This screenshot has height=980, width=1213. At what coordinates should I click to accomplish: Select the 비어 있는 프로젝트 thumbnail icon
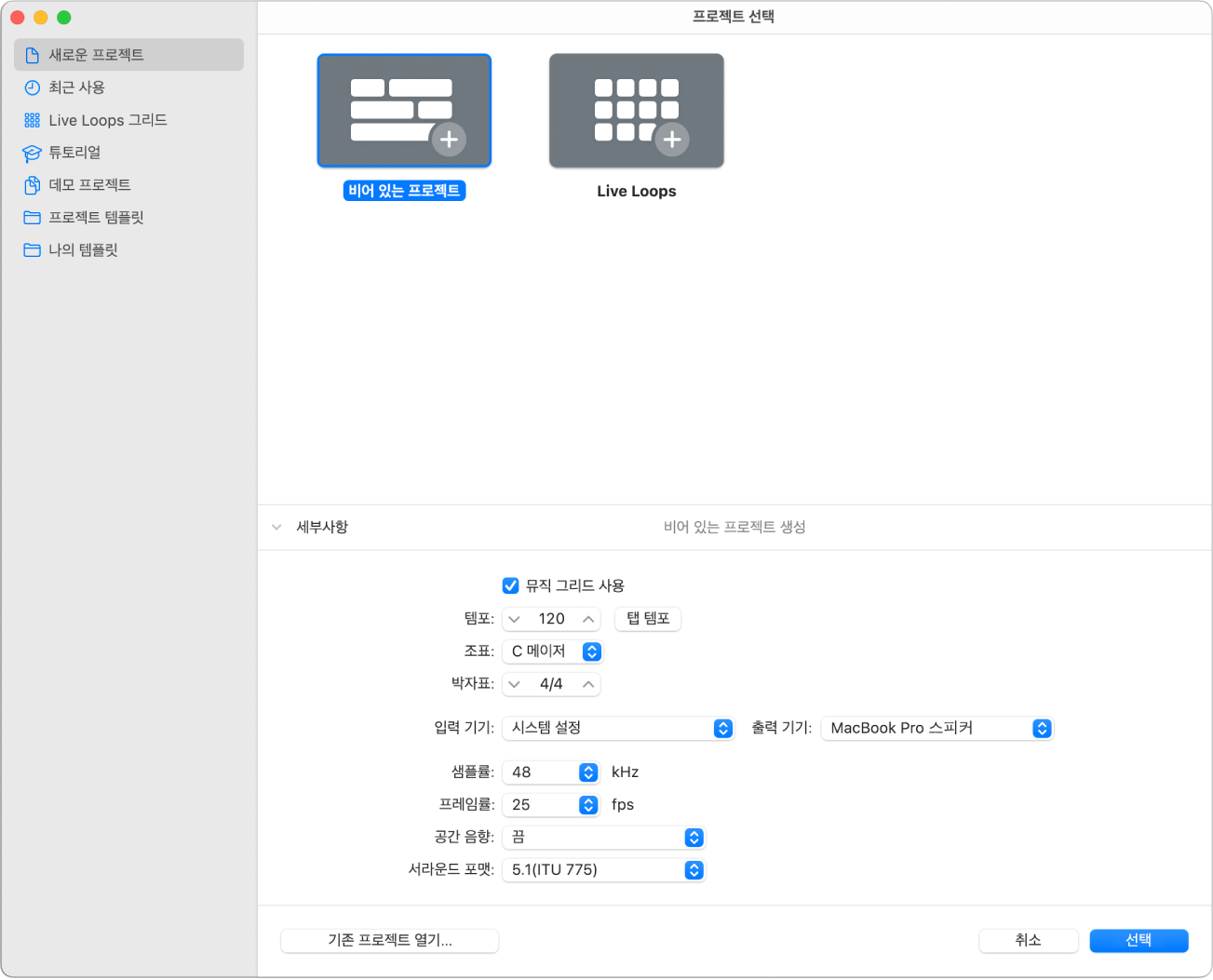pyautogui.click(x=404, y=111)
